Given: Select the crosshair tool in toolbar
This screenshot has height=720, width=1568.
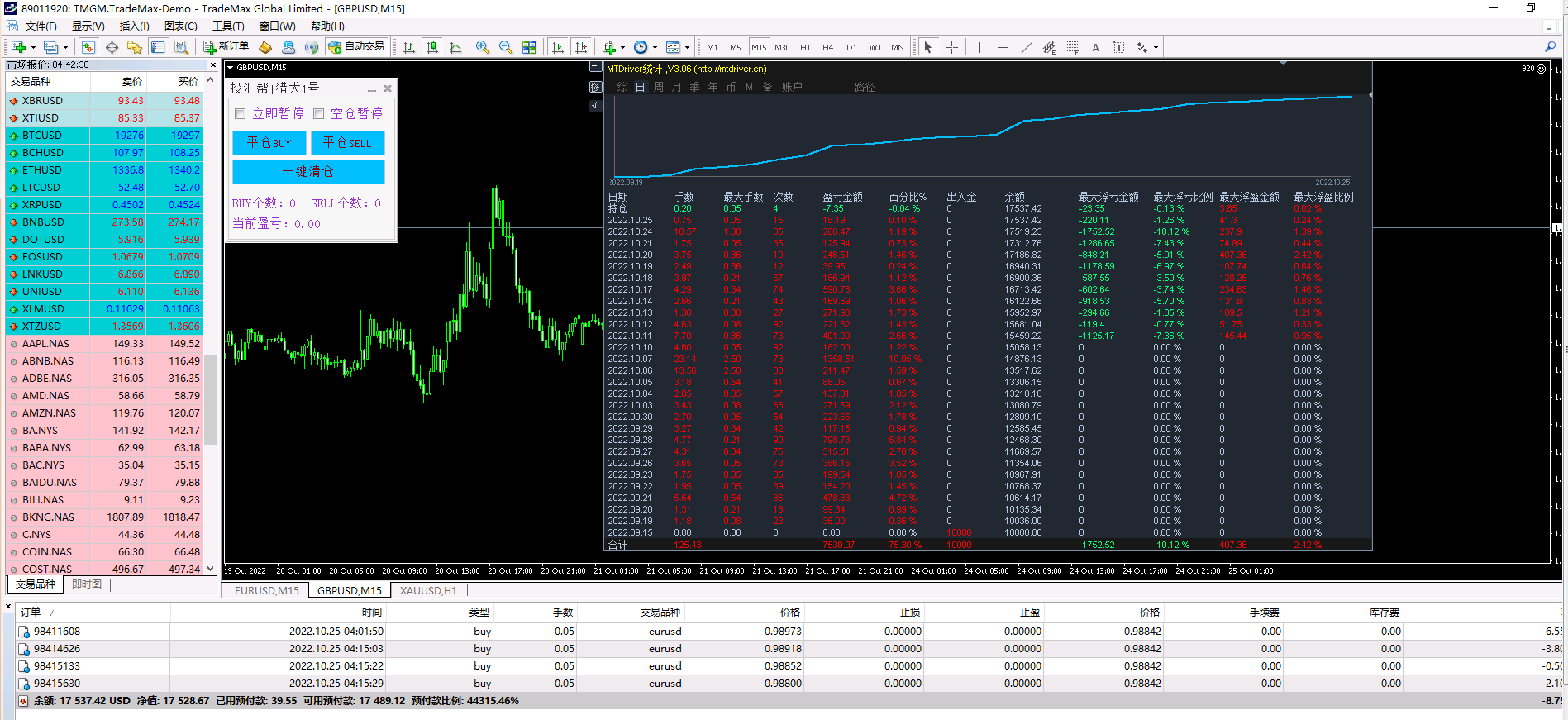Looking at the screenshot, I should [951, 47].
